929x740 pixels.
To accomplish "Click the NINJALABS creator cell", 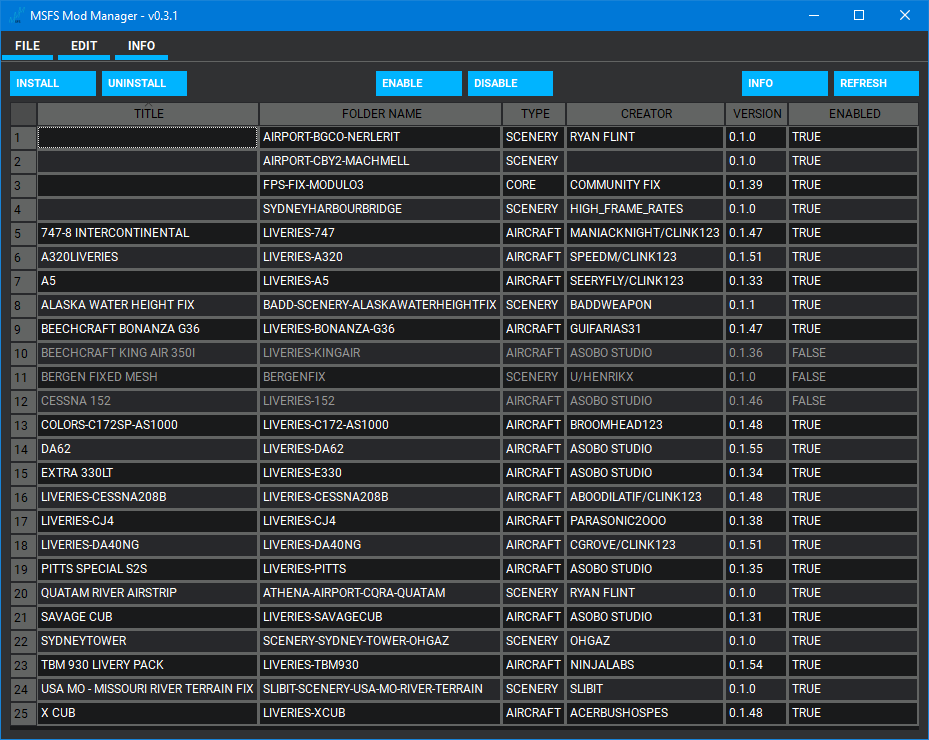I will point(645,665).
